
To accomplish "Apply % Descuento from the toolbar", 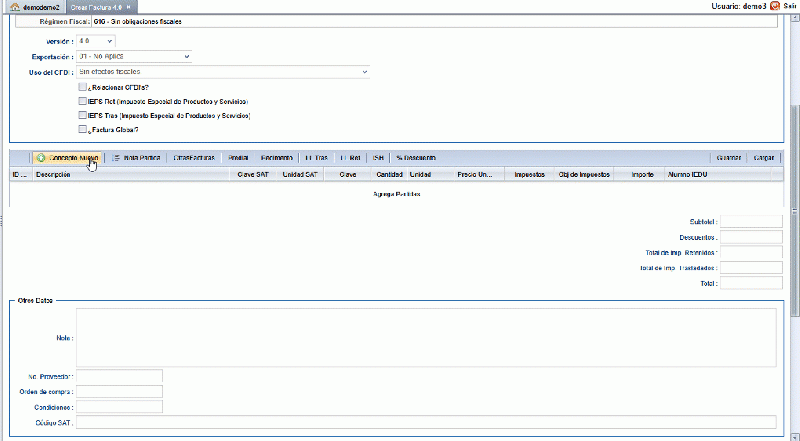I will coord(416,158).
